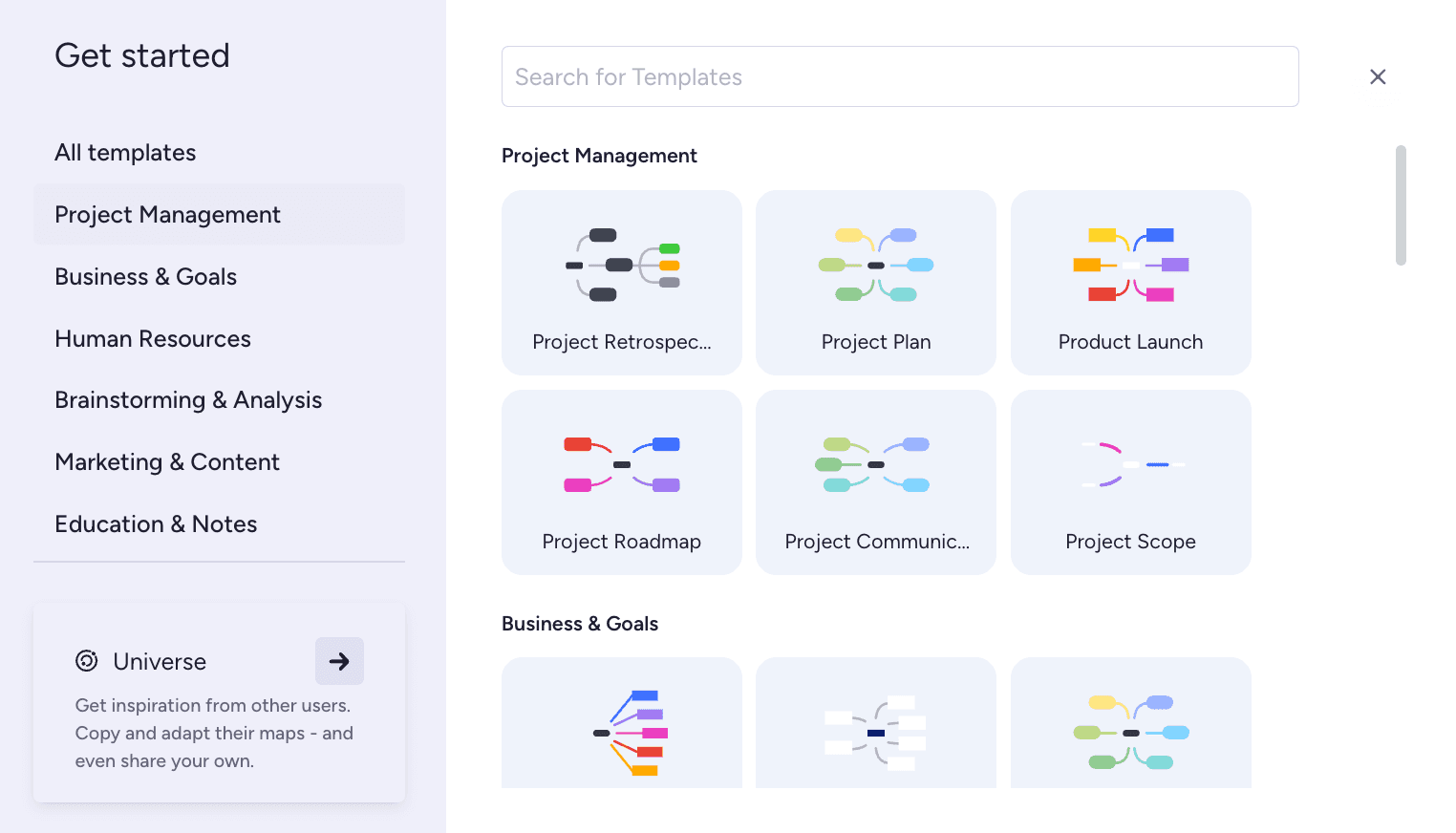Viewport: 1456px width, 833px height.
Task: Select the Project Scope template
Action: pos(1130,482)
